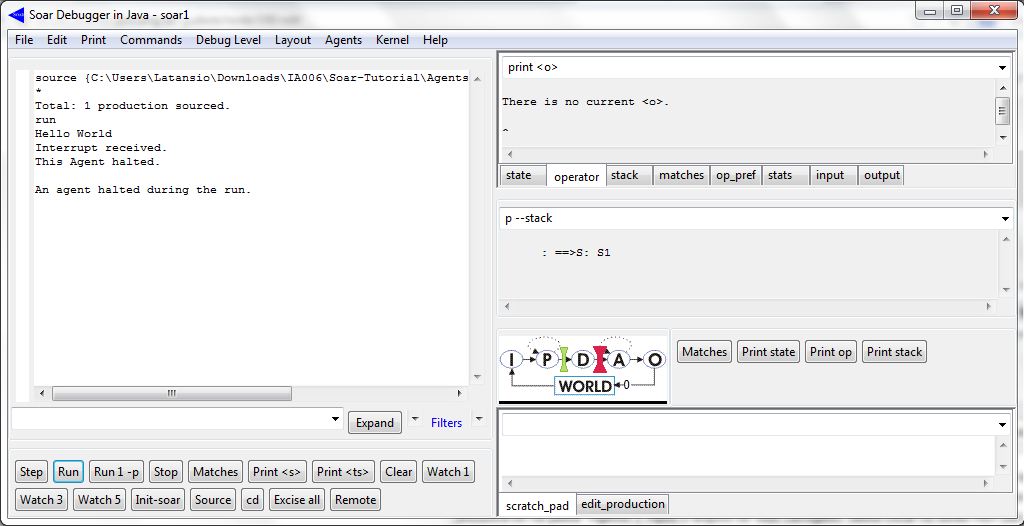This screenshot has width=1024, height=526.
Task: Click the Filters link
Action: [446, 423]
